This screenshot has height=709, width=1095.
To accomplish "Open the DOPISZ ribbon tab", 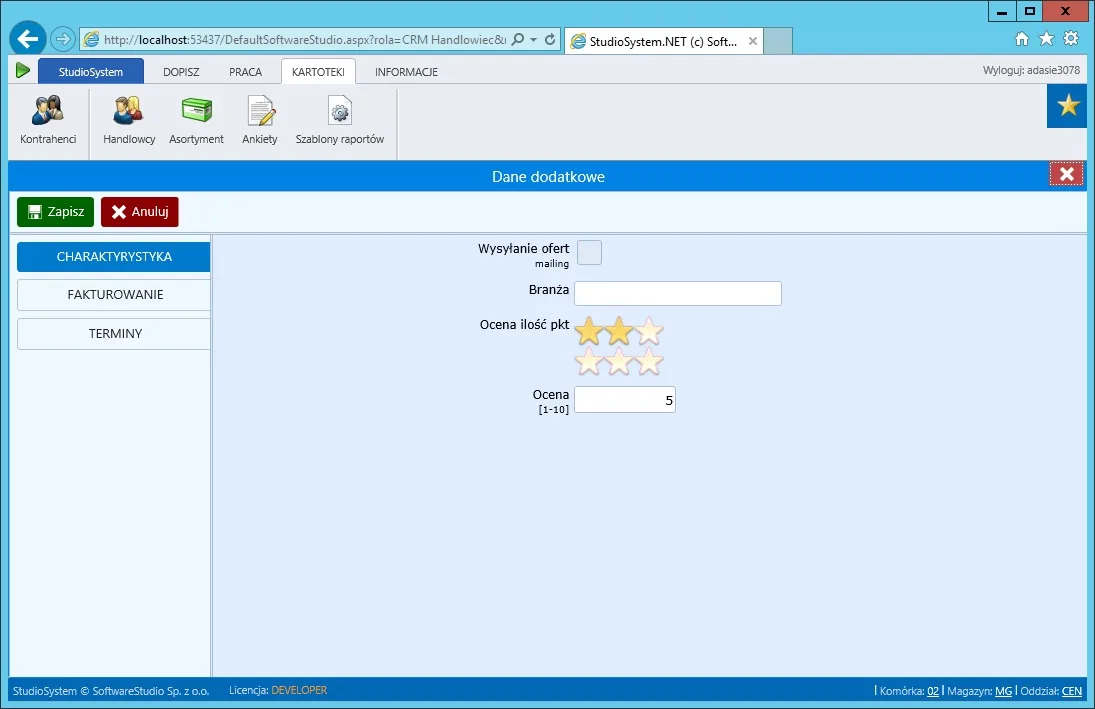I will coord(182,71).
